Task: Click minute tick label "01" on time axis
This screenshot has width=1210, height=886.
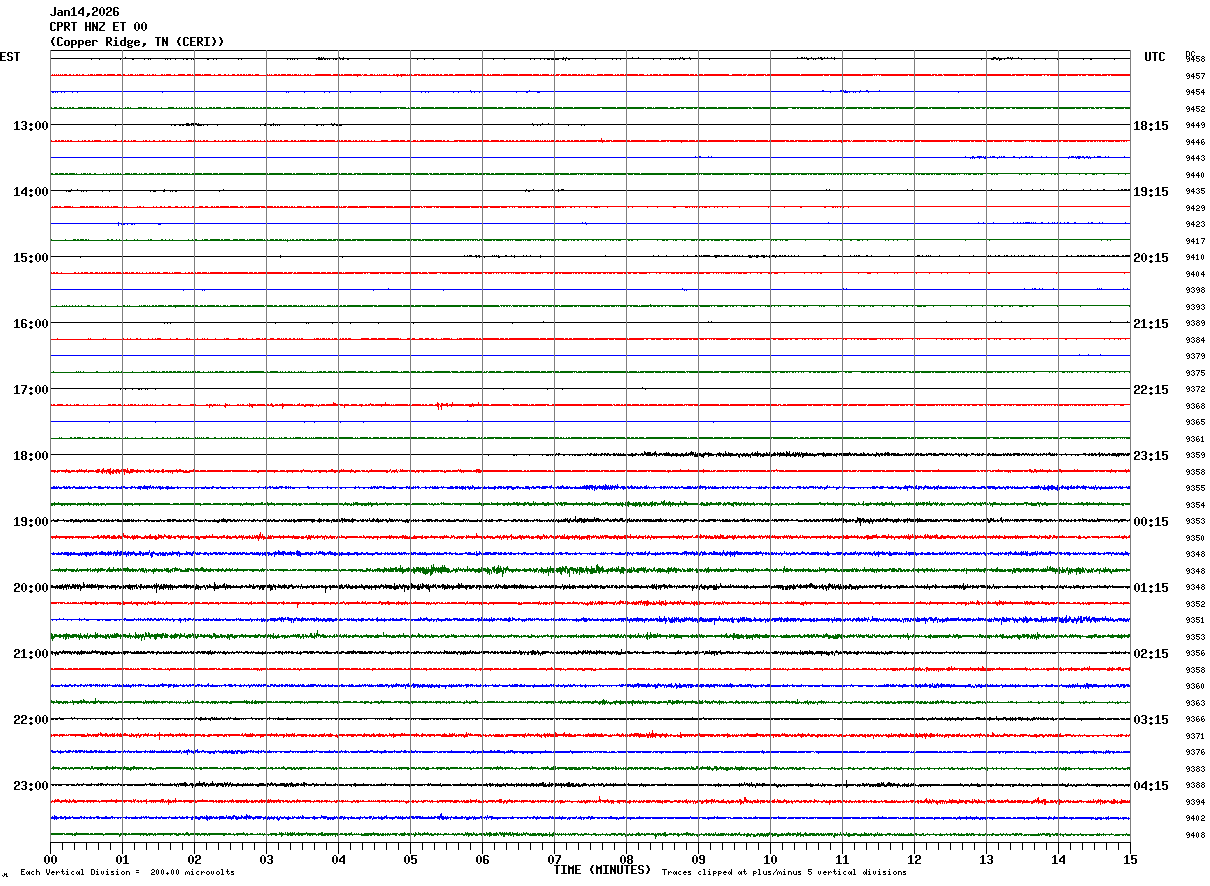Action: coord(122,860)
